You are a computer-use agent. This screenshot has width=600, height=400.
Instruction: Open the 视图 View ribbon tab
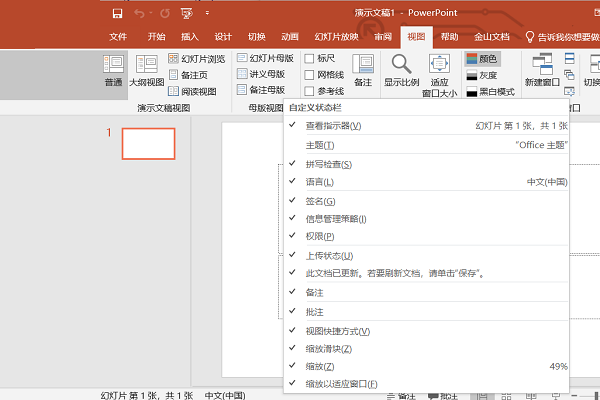point(417,36)
